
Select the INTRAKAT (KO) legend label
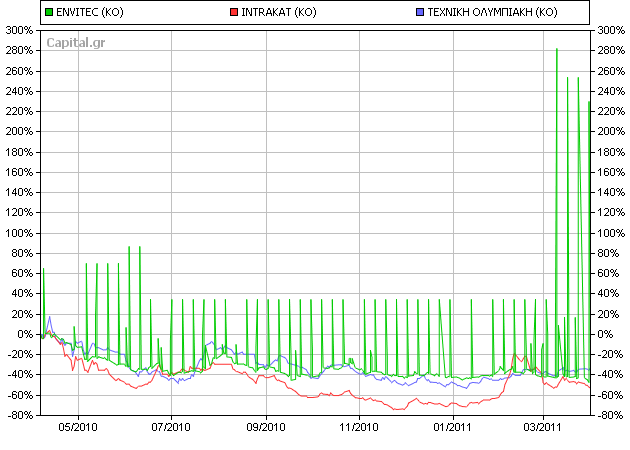click(279, 12)
